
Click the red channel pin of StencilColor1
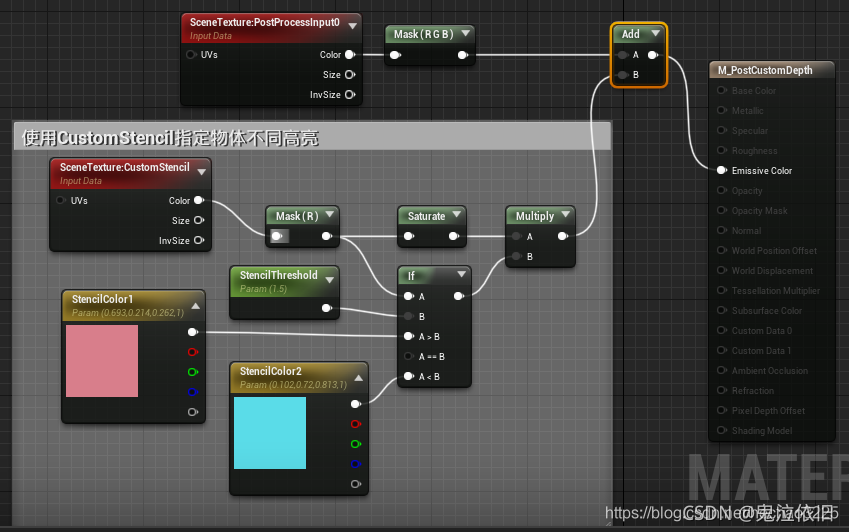[193, 352]
